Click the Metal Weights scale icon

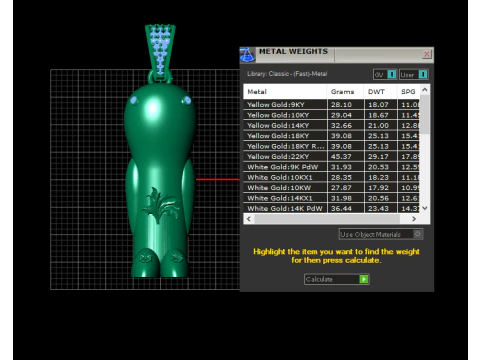[247, 55]
